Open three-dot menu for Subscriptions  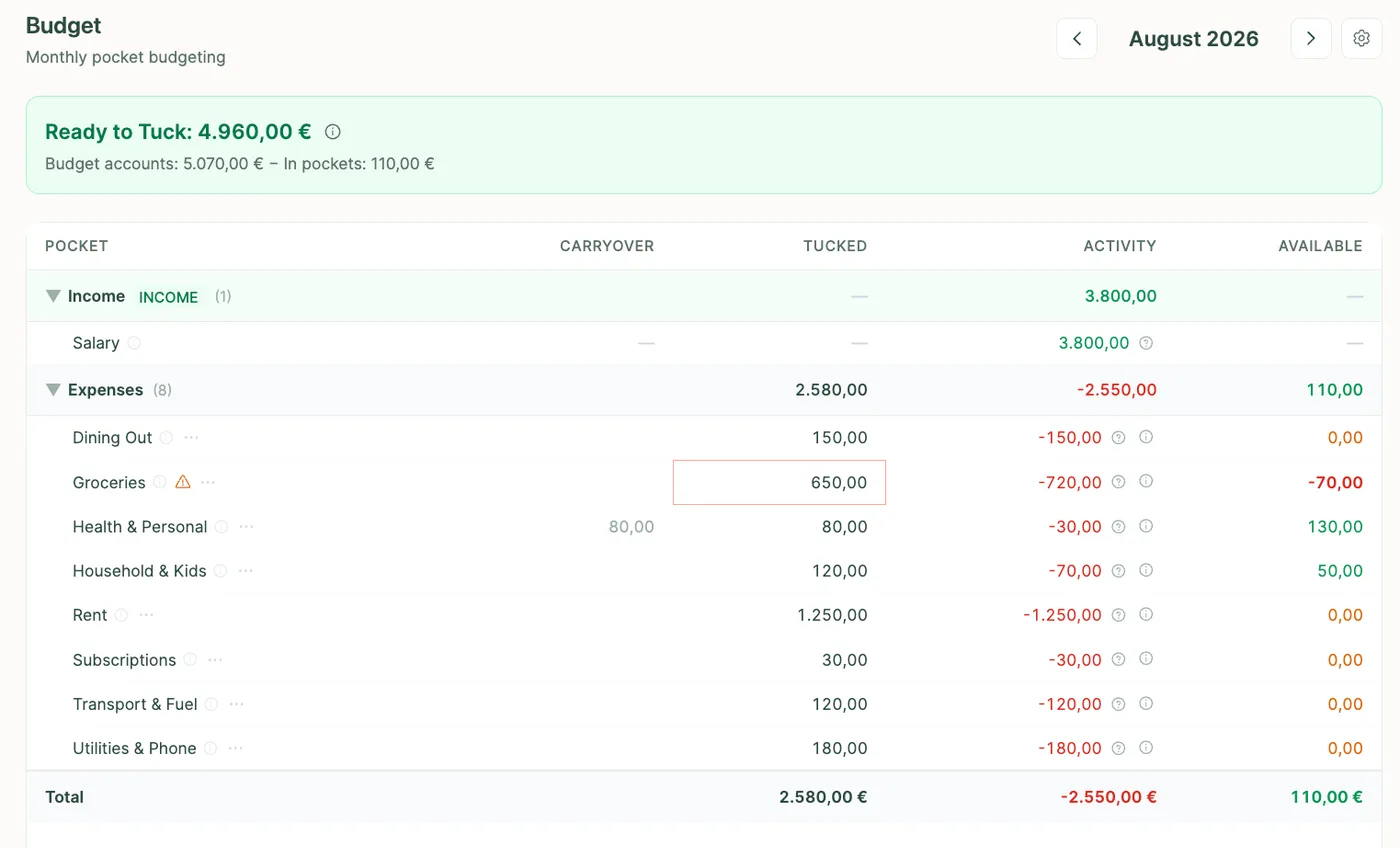pyautogui.click(x=216, y=660)
